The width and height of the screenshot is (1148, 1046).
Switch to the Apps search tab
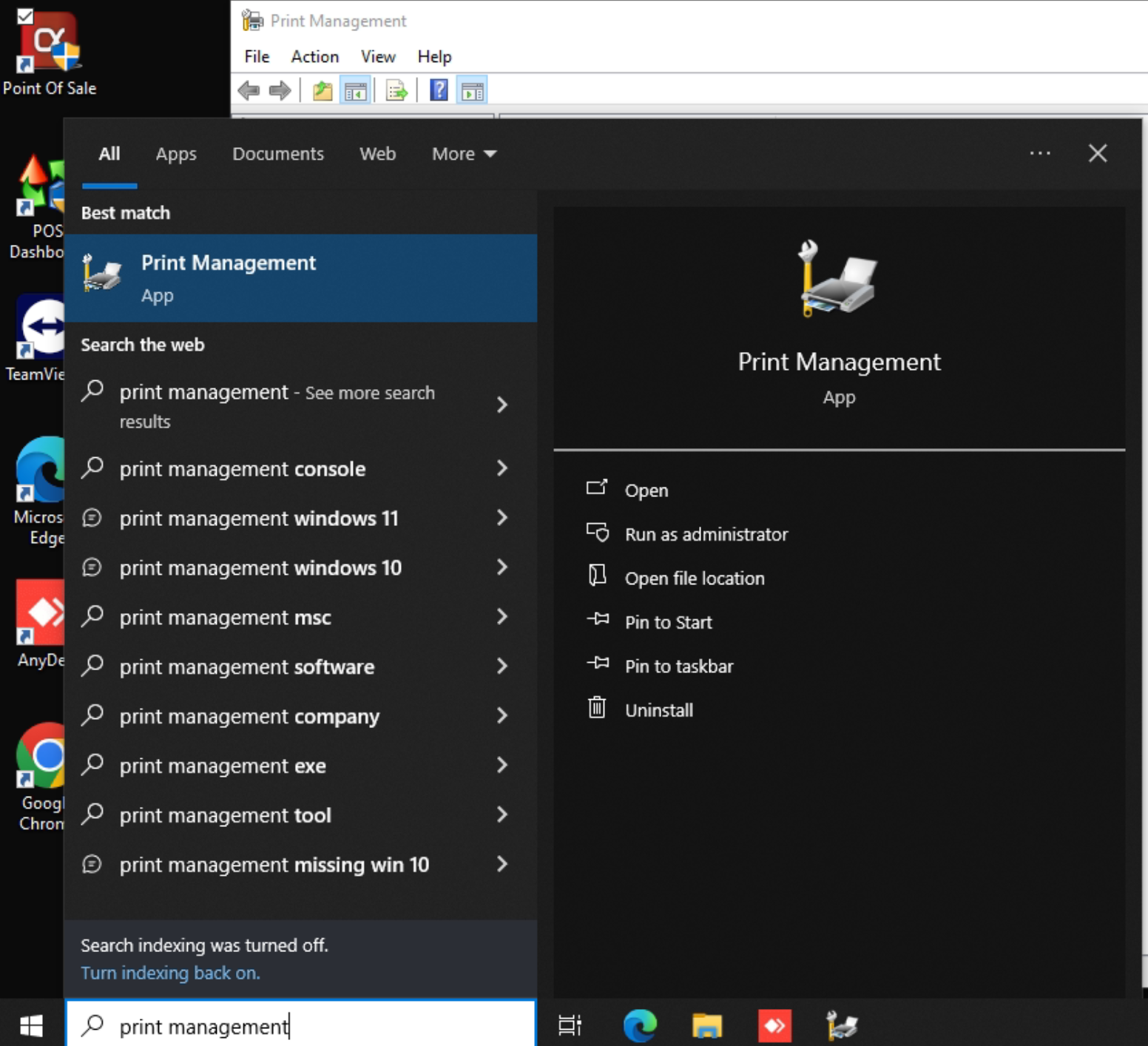click(x=176, y=154)
